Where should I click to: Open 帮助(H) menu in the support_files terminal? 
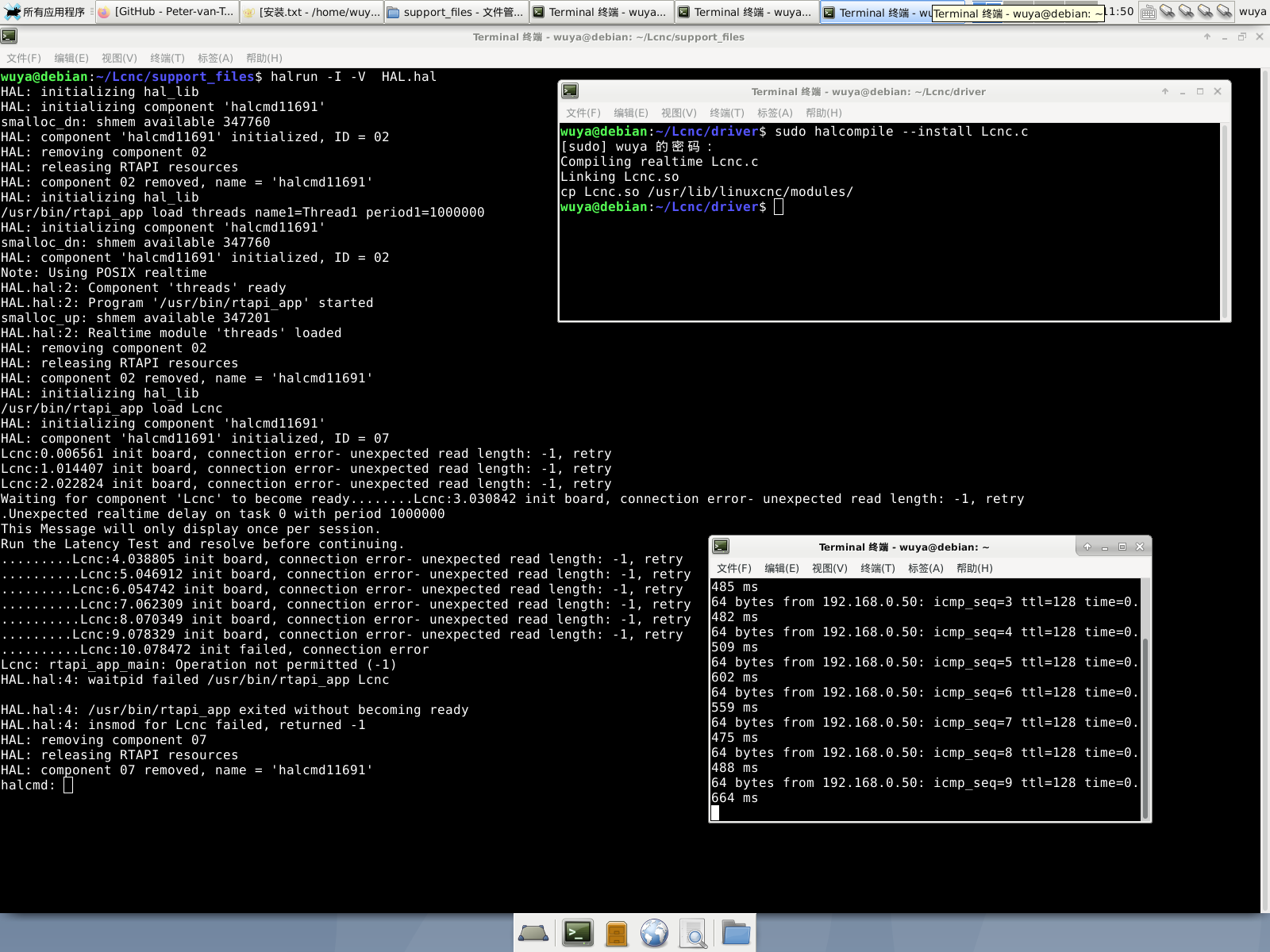click(x=264, y=58)
